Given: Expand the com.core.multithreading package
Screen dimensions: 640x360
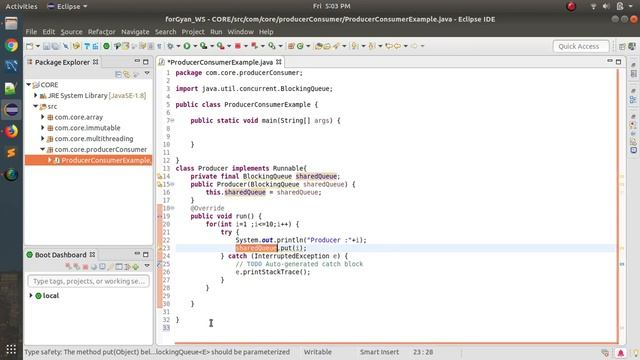Looking at the screenshot, I should pyautogui.click(x=42, y=138).
